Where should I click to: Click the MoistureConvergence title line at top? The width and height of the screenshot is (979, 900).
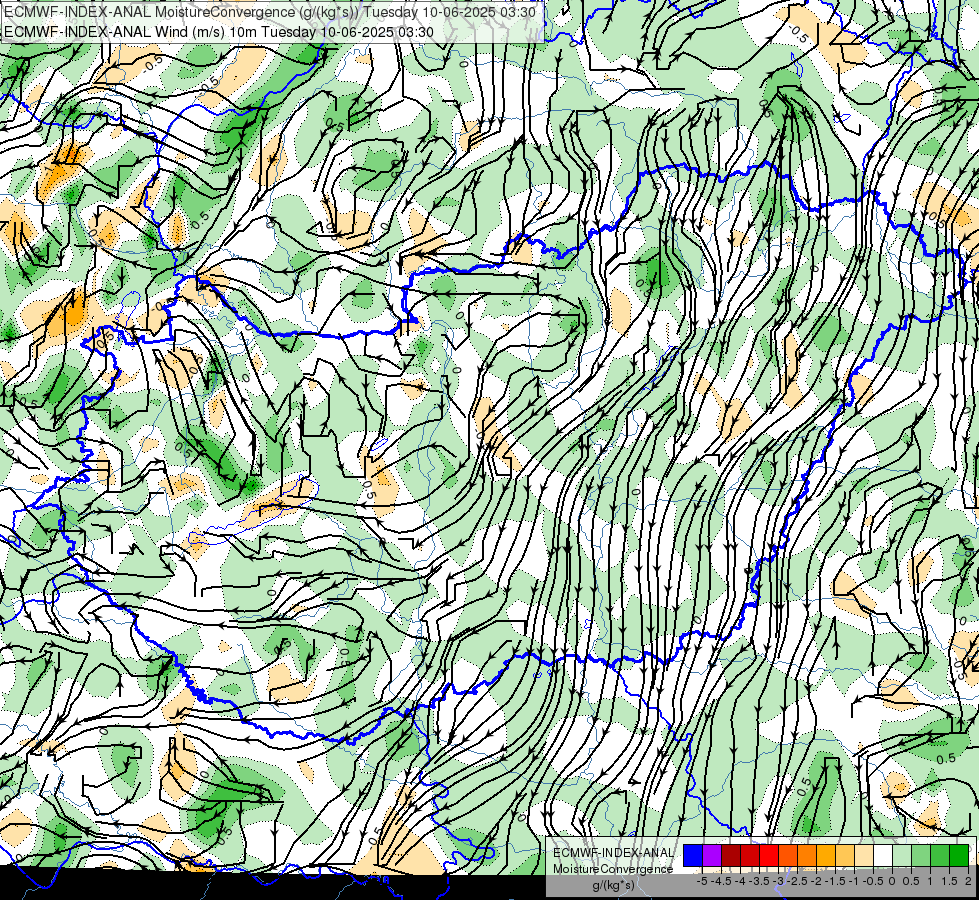pyautogui.click(x=270, y=12)
